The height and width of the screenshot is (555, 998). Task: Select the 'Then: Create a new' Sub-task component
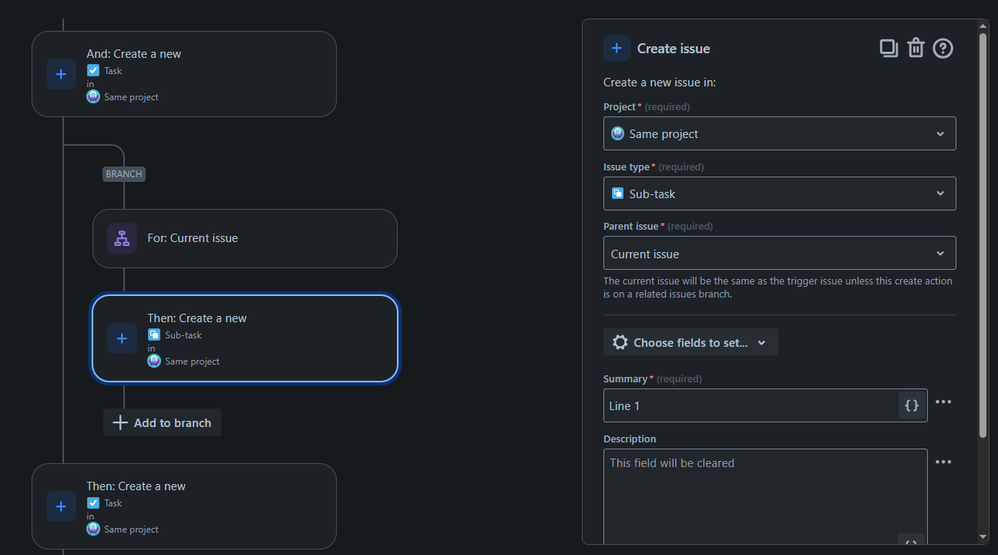point(245,339)
